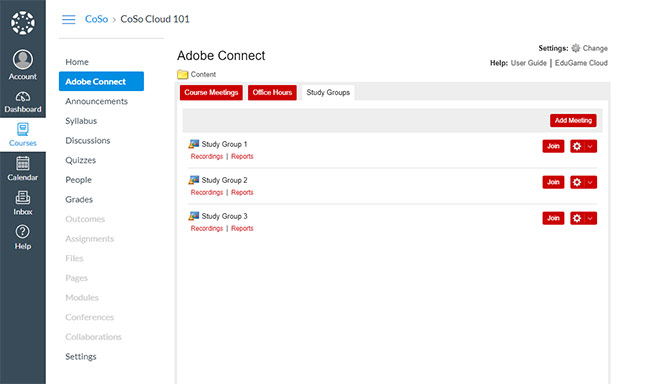Click the Content folder label
Viewport: 650px width, 384px height.
click(203, 74)
